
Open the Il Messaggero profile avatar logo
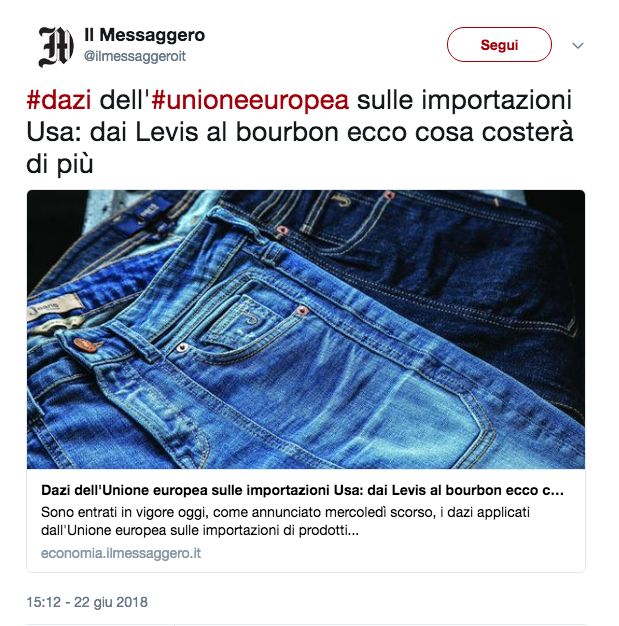click(56, 46)
